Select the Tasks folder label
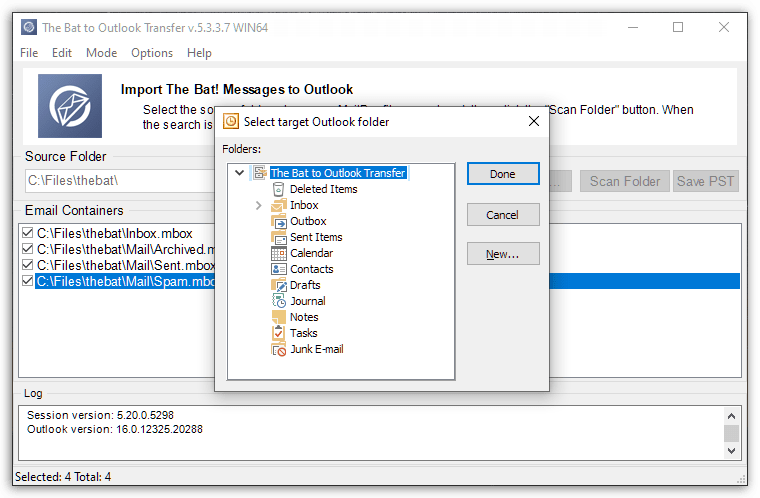The height and width of the screenshot is (498, 760). click(303, 333)
